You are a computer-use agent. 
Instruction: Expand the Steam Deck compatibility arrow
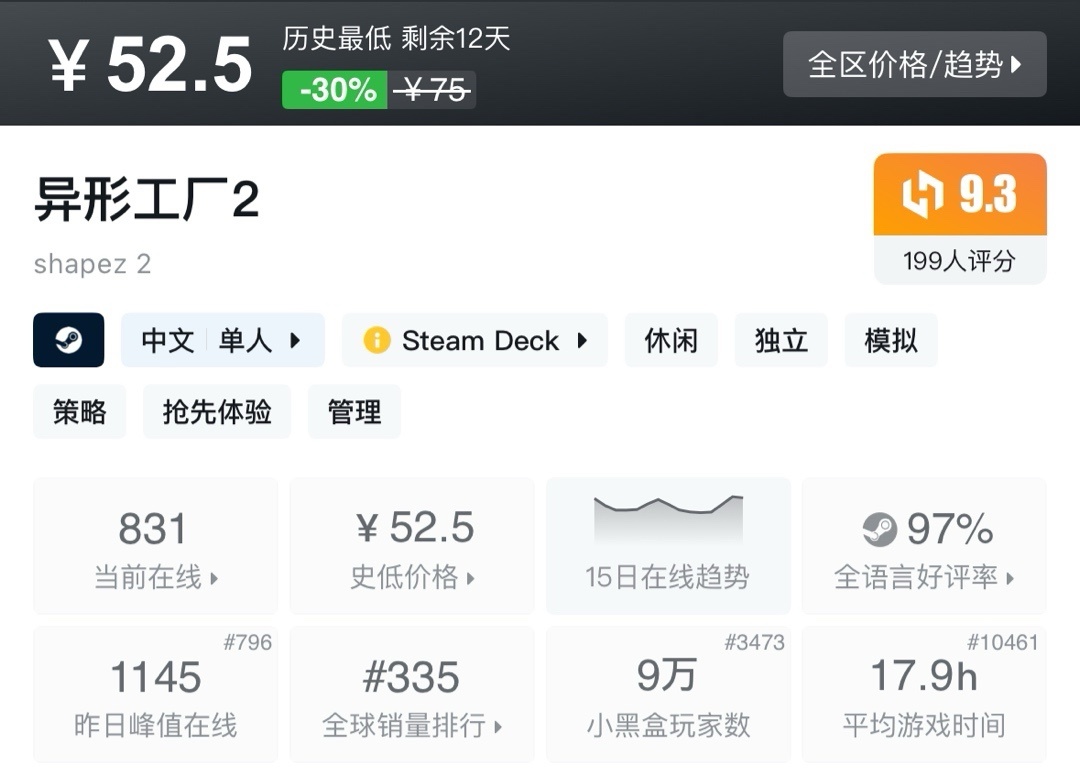click(582, 340)
